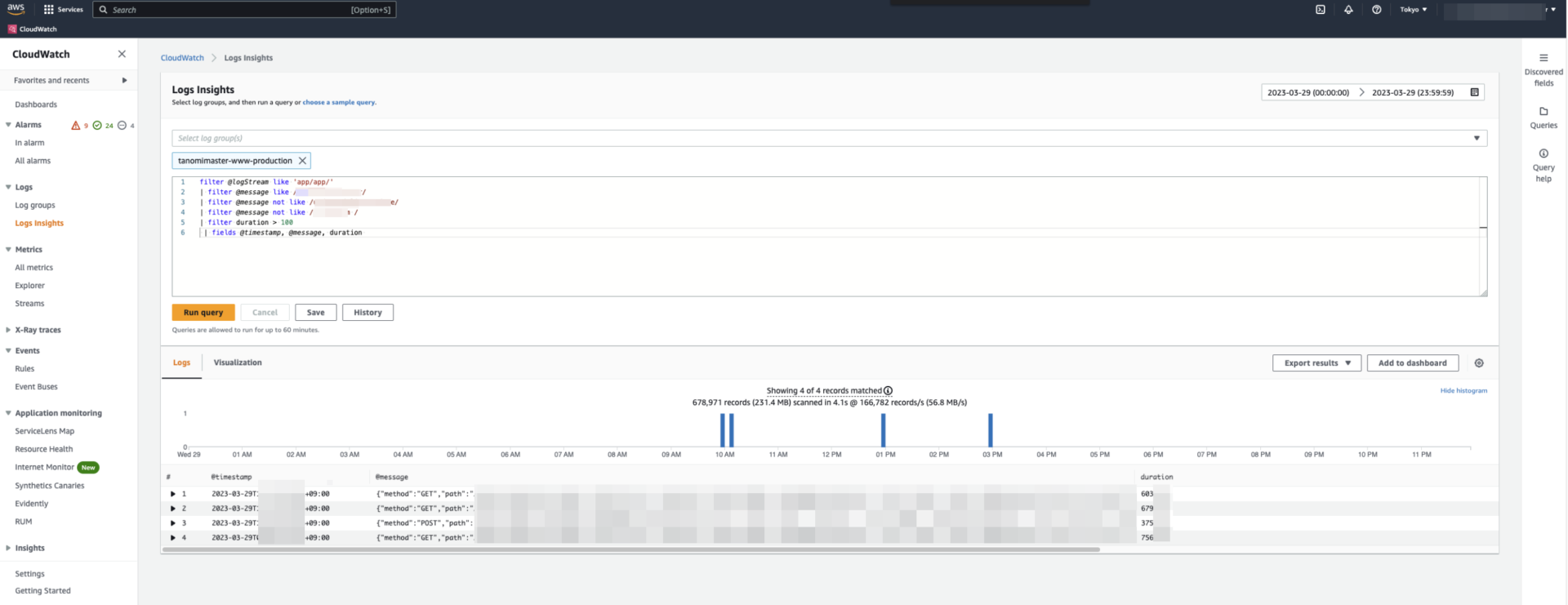Click Hide histogram link
This screenshot has width=1568, height=605.
point(1463,391)
